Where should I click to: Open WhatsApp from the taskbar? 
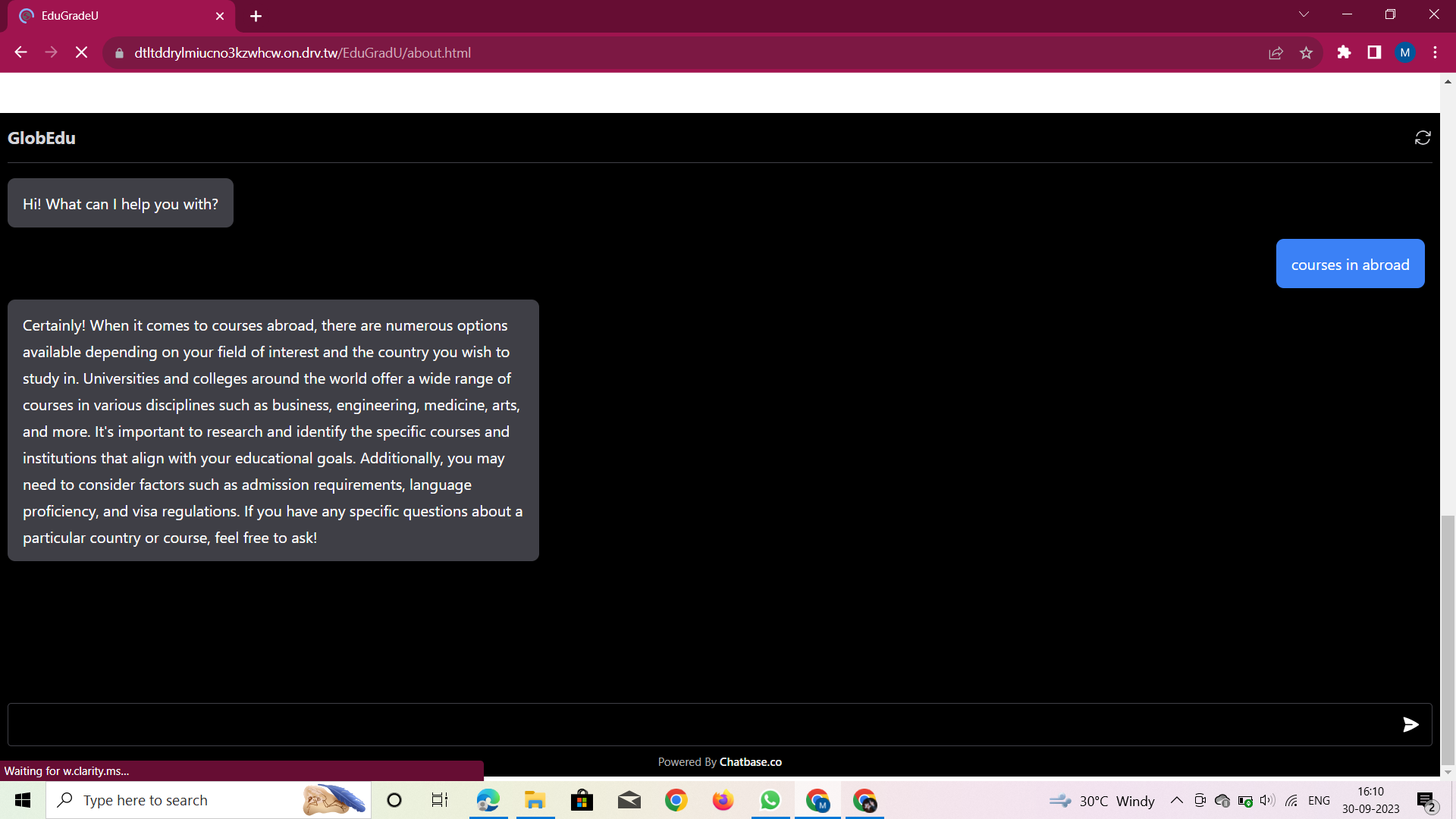(770, 800)
